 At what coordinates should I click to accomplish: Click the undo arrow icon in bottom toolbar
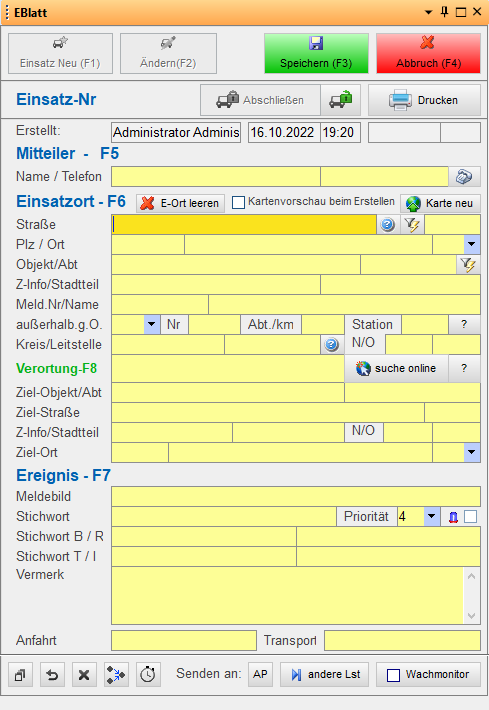point(52,675)
